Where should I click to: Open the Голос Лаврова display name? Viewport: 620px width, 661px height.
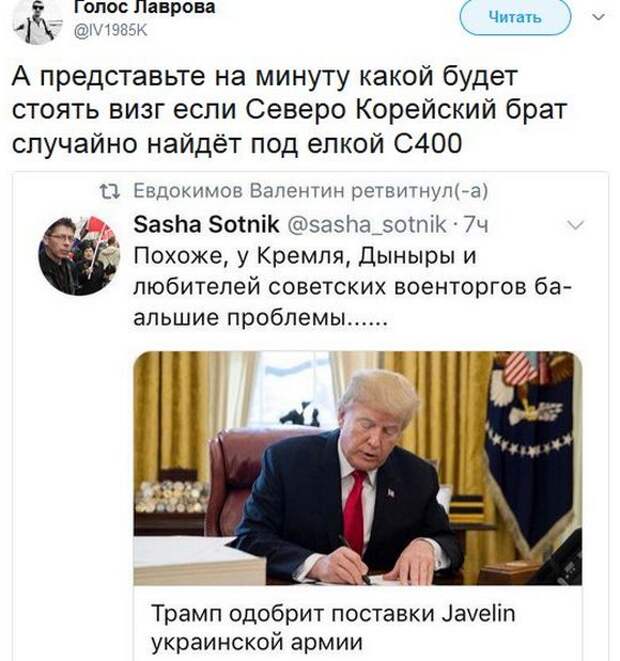pos(145,7)
